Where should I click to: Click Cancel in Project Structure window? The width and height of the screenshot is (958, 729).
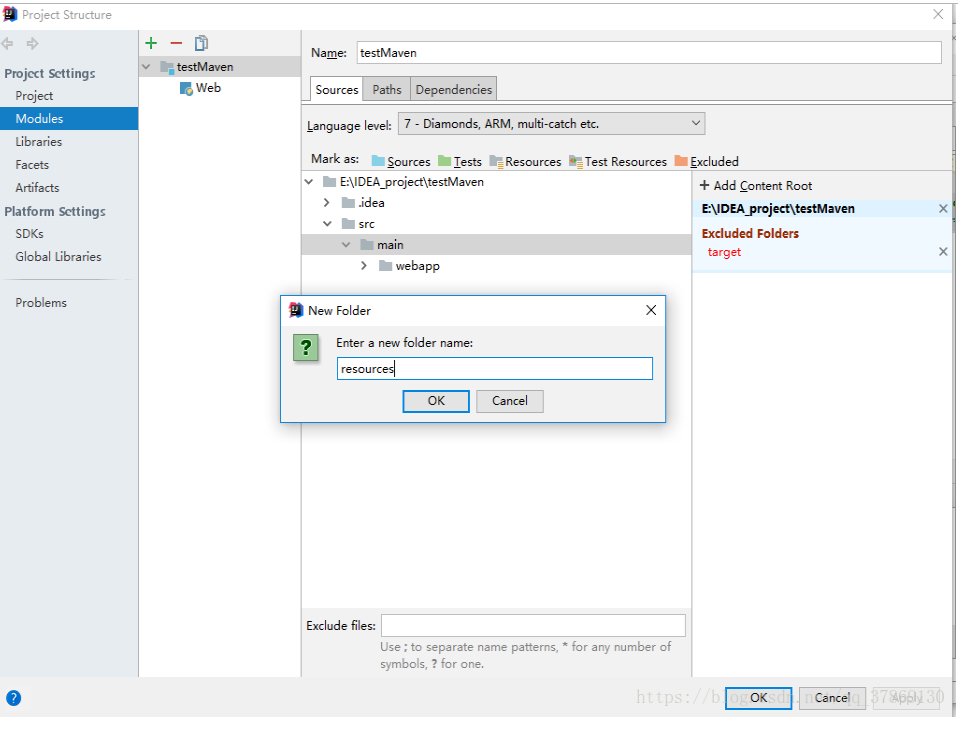[832, 698]
